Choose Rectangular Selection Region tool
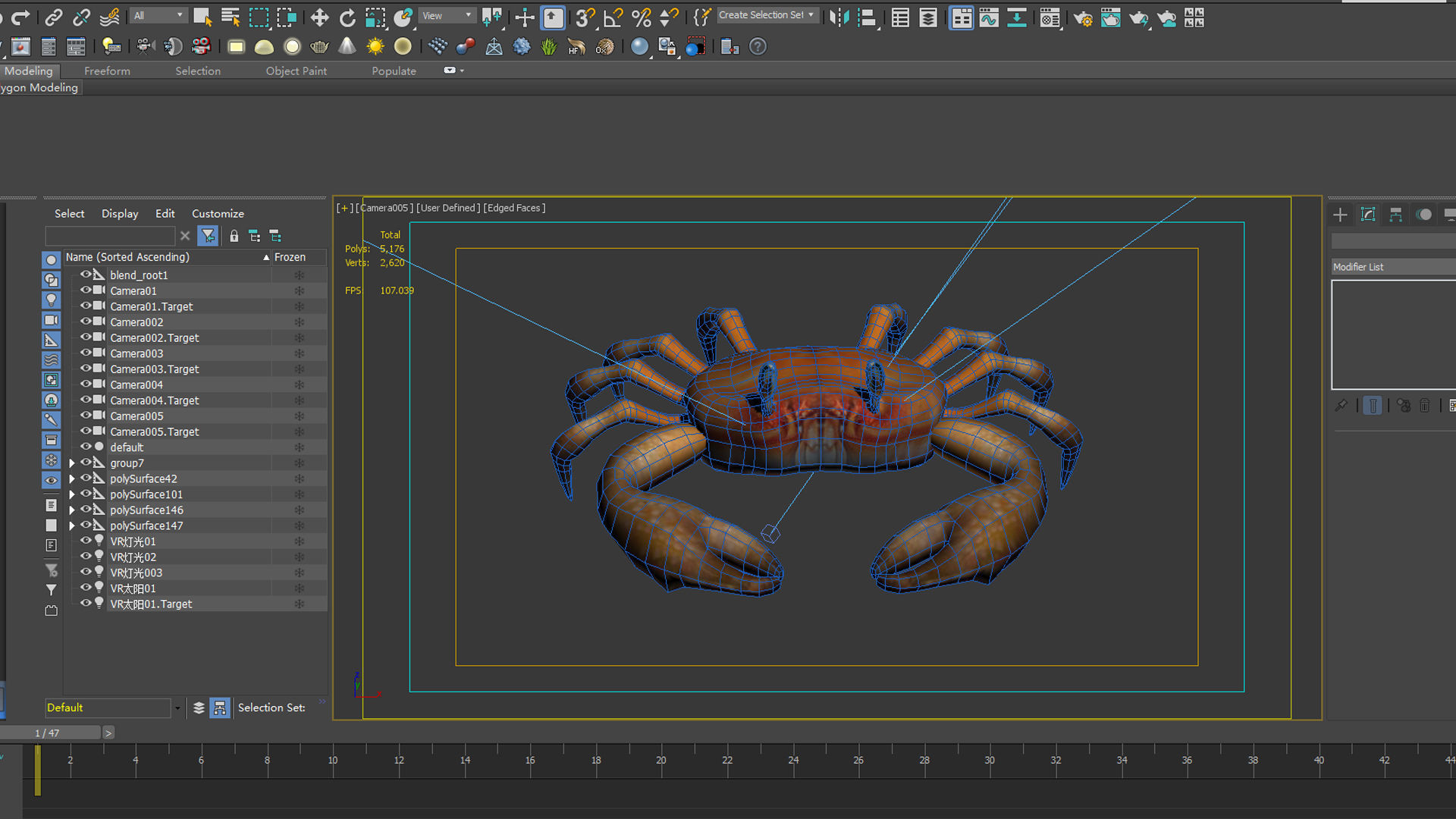This screenshot has width=1456, height=819. click(x=259, y=18)
